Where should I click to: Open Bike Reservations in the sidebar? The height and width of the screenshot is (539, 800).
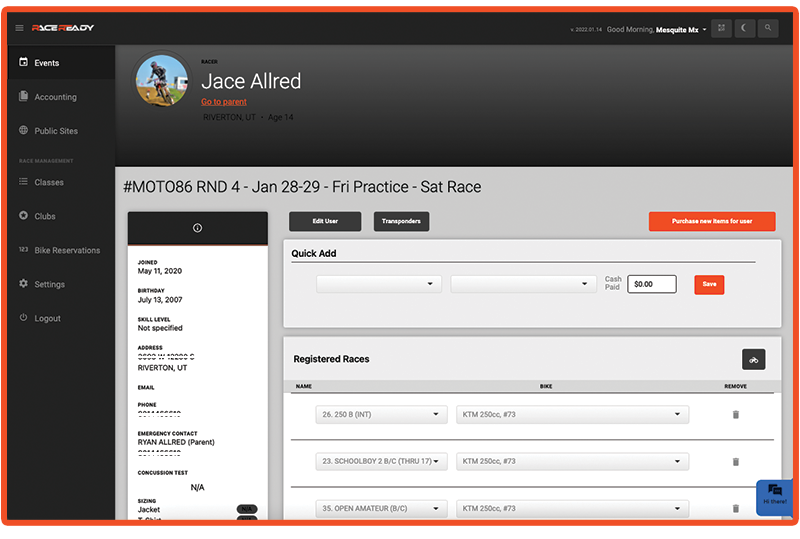pos(61,250)
